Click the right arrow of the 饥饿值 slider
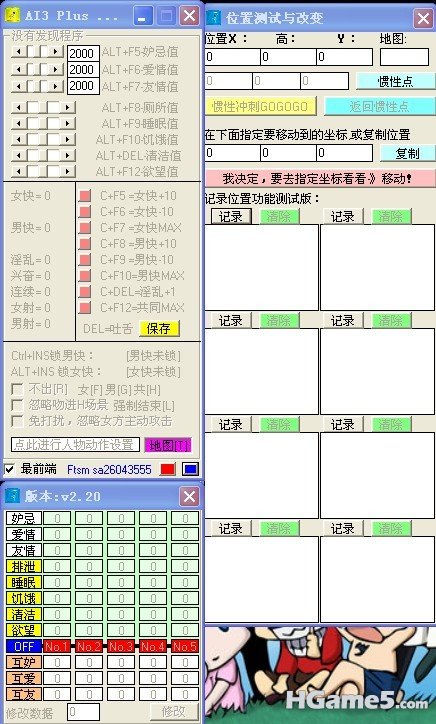The image size is (436, 724). coord(68,139)
